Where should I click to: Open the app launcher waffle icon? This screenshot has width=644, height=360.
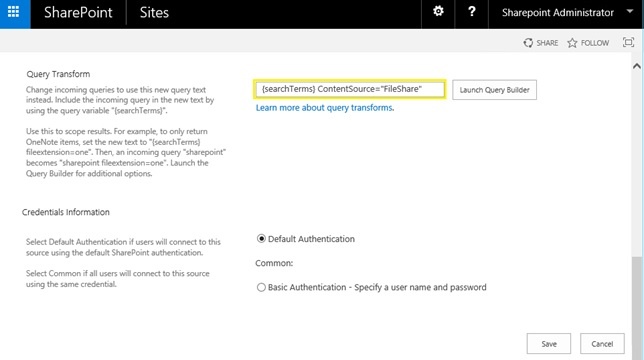14,12
